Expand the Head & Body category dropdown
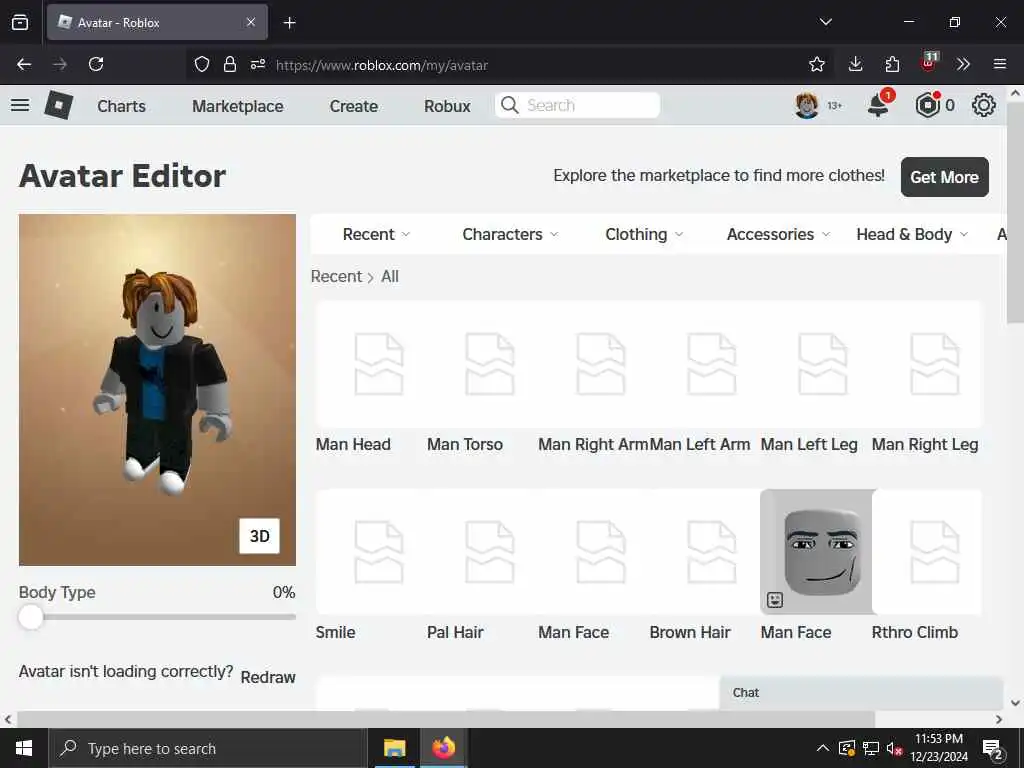This screenshot has width=1024, height=768. (x=912, y=234)
